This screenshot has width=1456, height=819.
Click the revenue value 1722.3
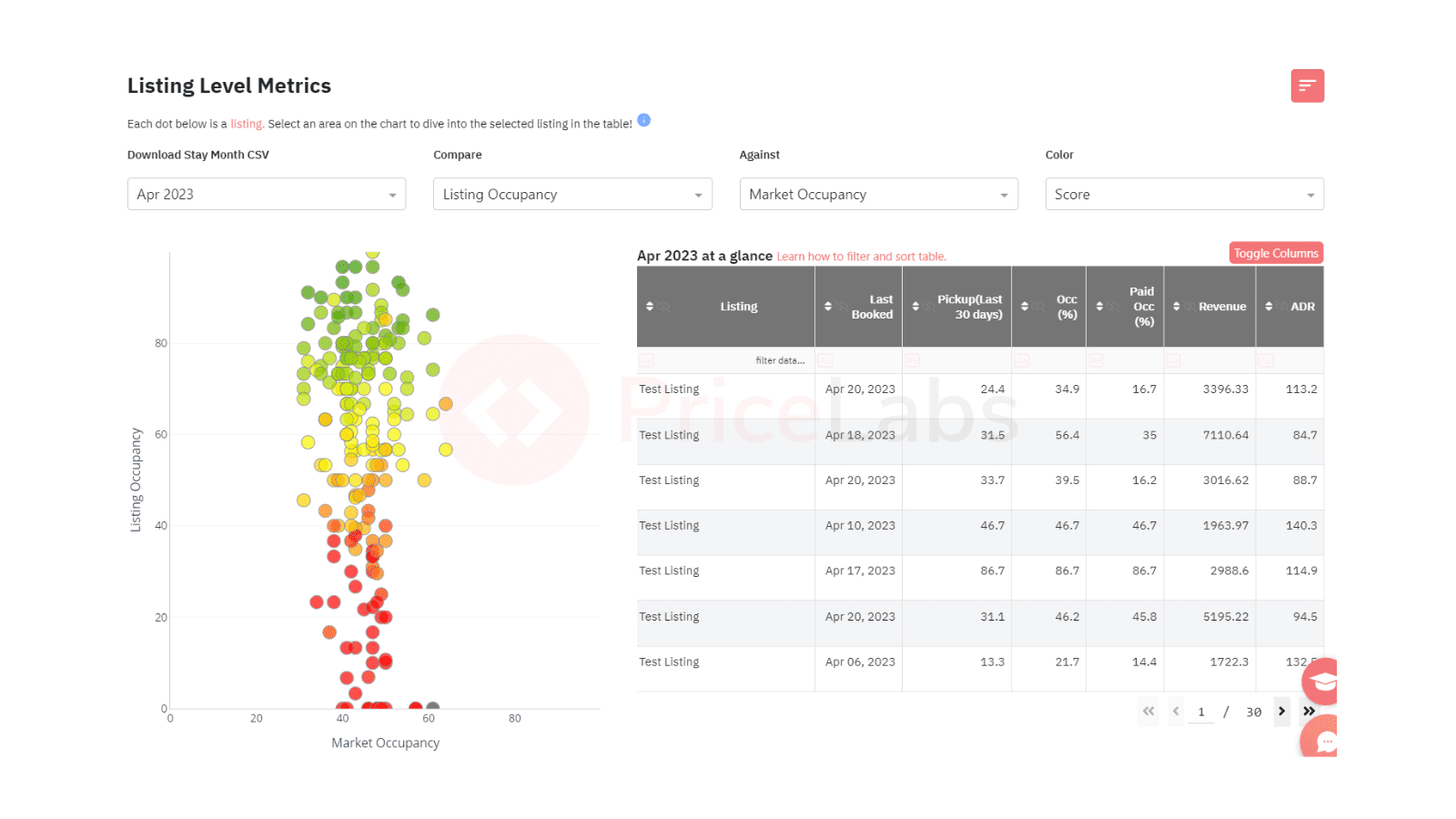[1229, 662]
